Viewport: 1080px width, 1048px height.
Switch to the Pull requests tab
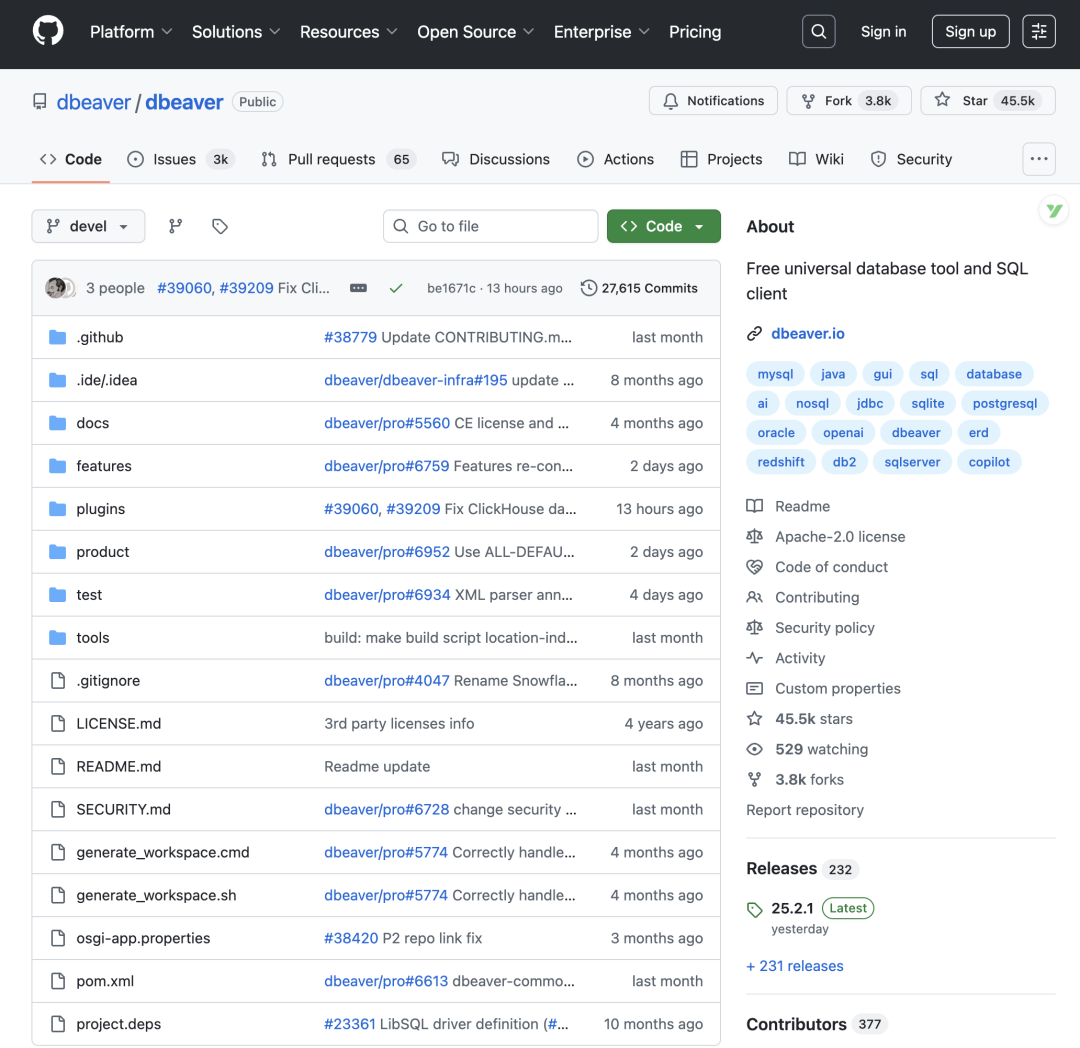pos(338,159)
